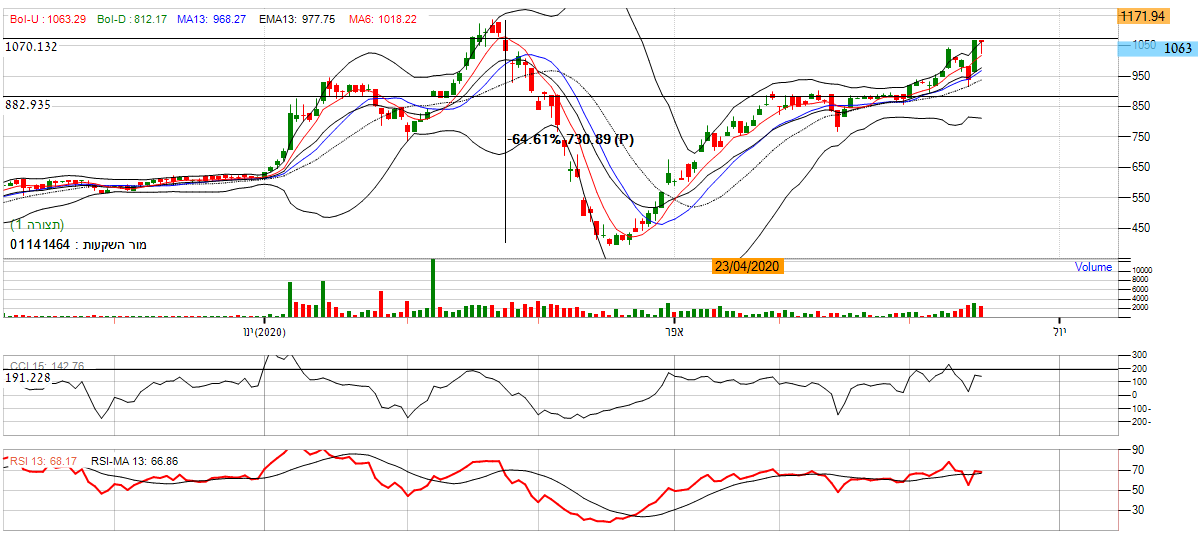1198x534 pixels.
Task: Click the יול month label on time axis
Action: click(x=1060, y=331)
